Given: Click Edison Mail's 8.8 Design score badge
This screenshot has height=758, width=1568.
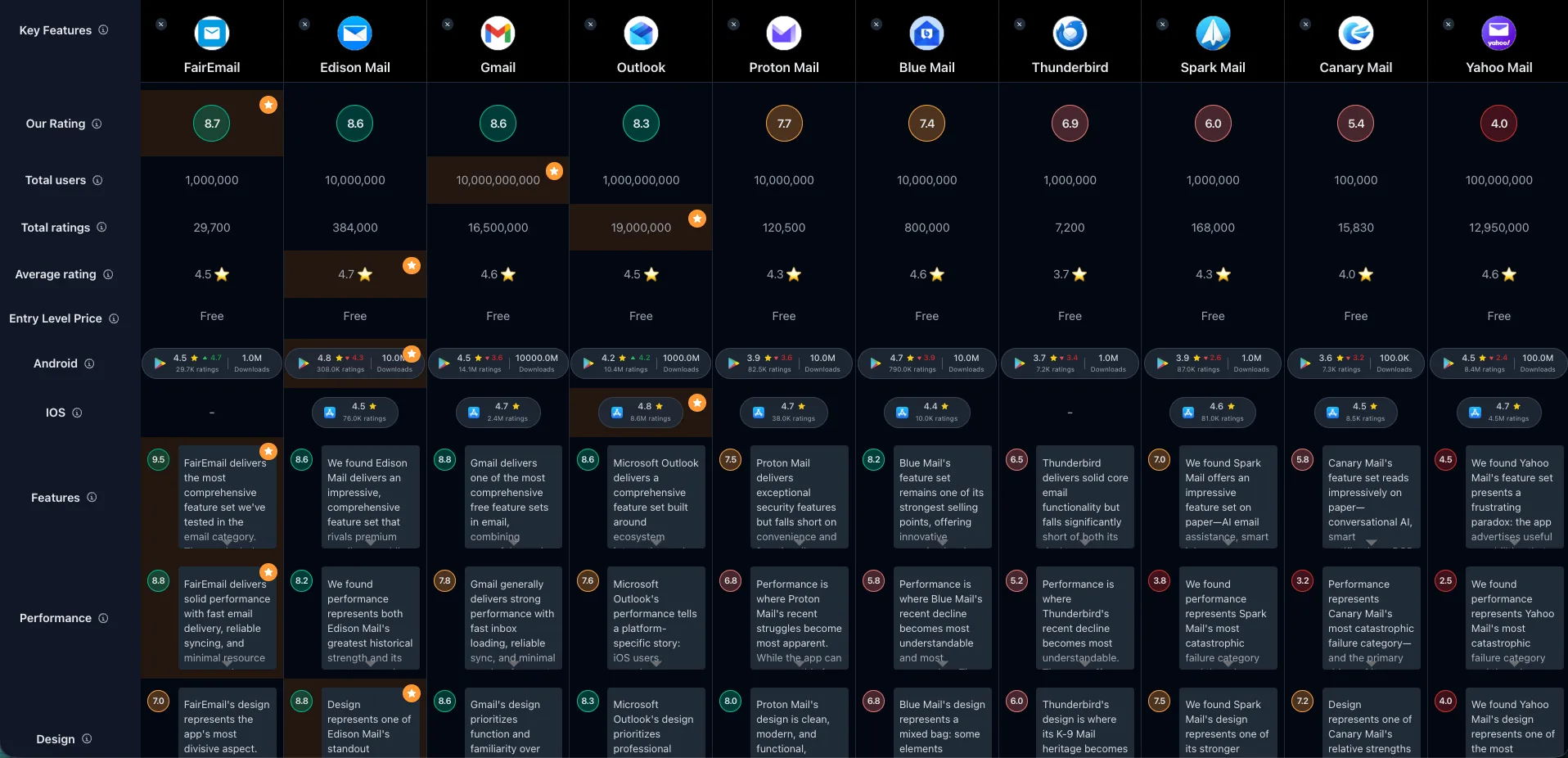Looking at the screenshot, I should pyautogui.click(x=302, y=701).
